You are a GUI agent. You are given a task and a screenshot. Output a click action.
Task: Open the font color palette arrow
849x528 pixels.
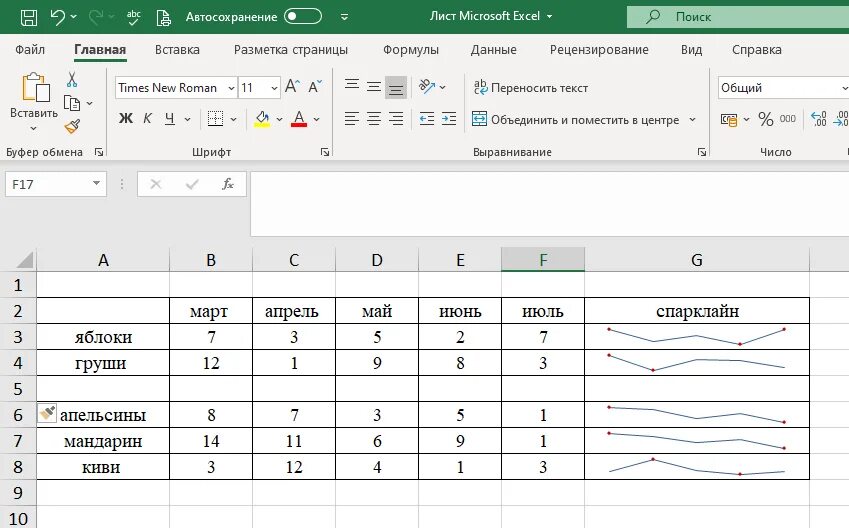tap(316, 119)
